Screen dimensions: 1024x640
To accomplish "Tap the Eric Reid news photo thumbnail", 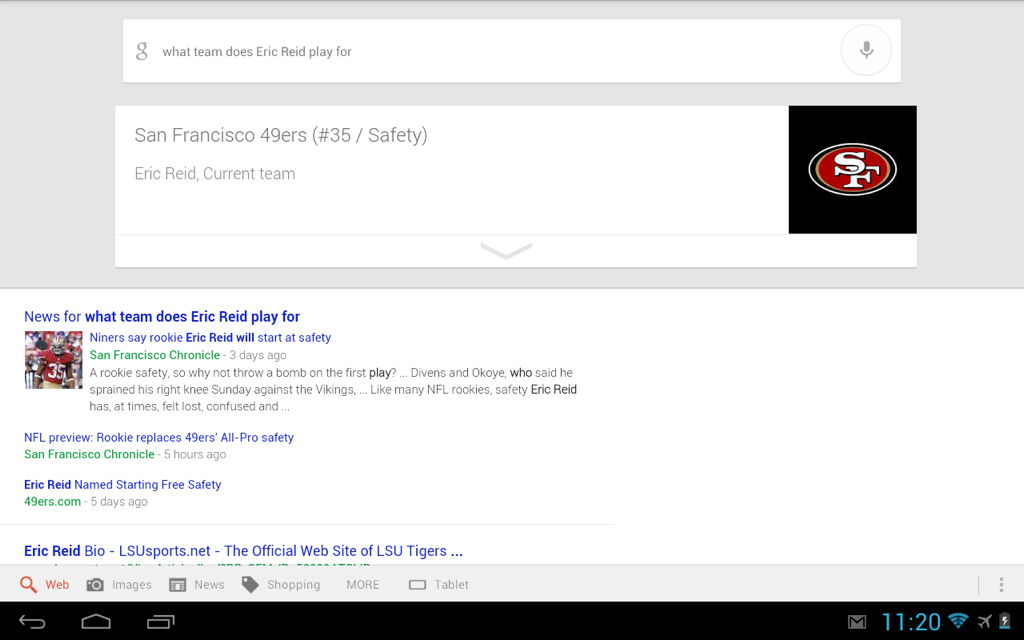I will point(54,360).
